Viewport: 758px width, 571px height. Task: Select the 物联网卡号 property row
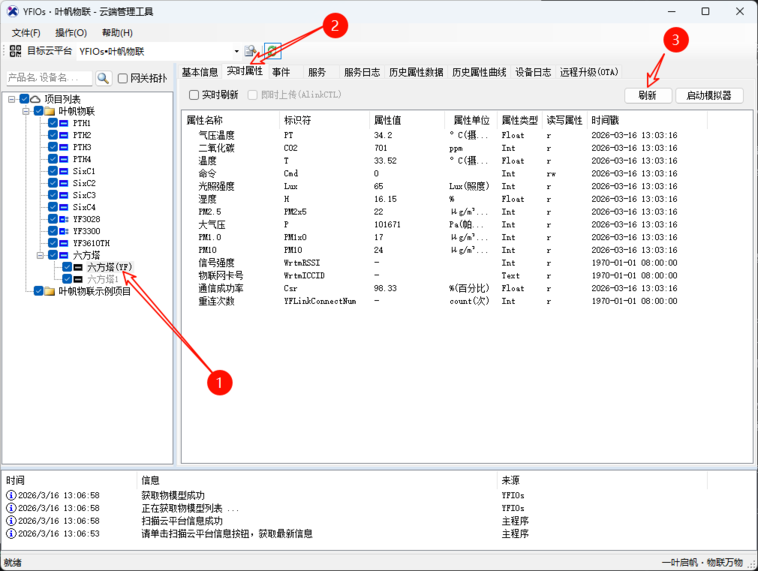coord(445,276)
